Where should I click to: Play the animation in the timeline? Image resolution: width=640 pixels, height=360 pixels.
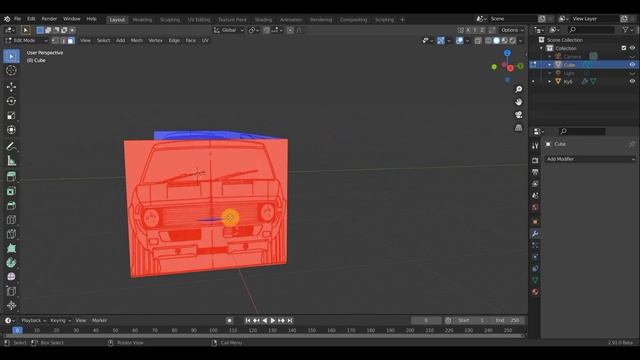coord(273,321)
